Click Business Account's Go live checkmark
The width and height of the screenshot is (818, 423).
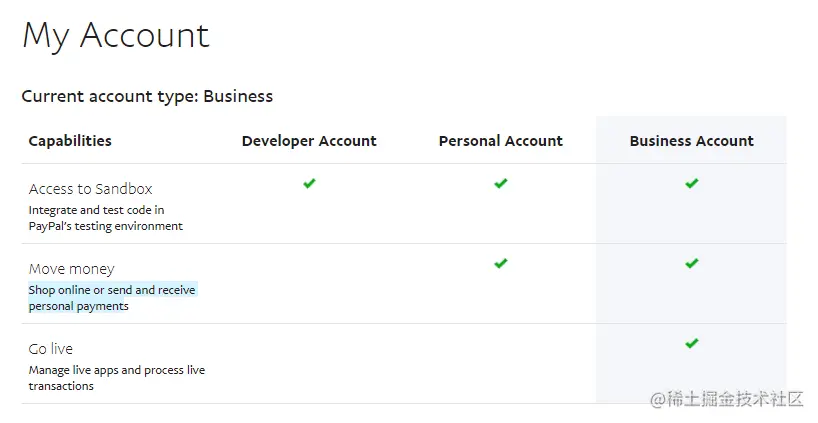pos(691,344)
